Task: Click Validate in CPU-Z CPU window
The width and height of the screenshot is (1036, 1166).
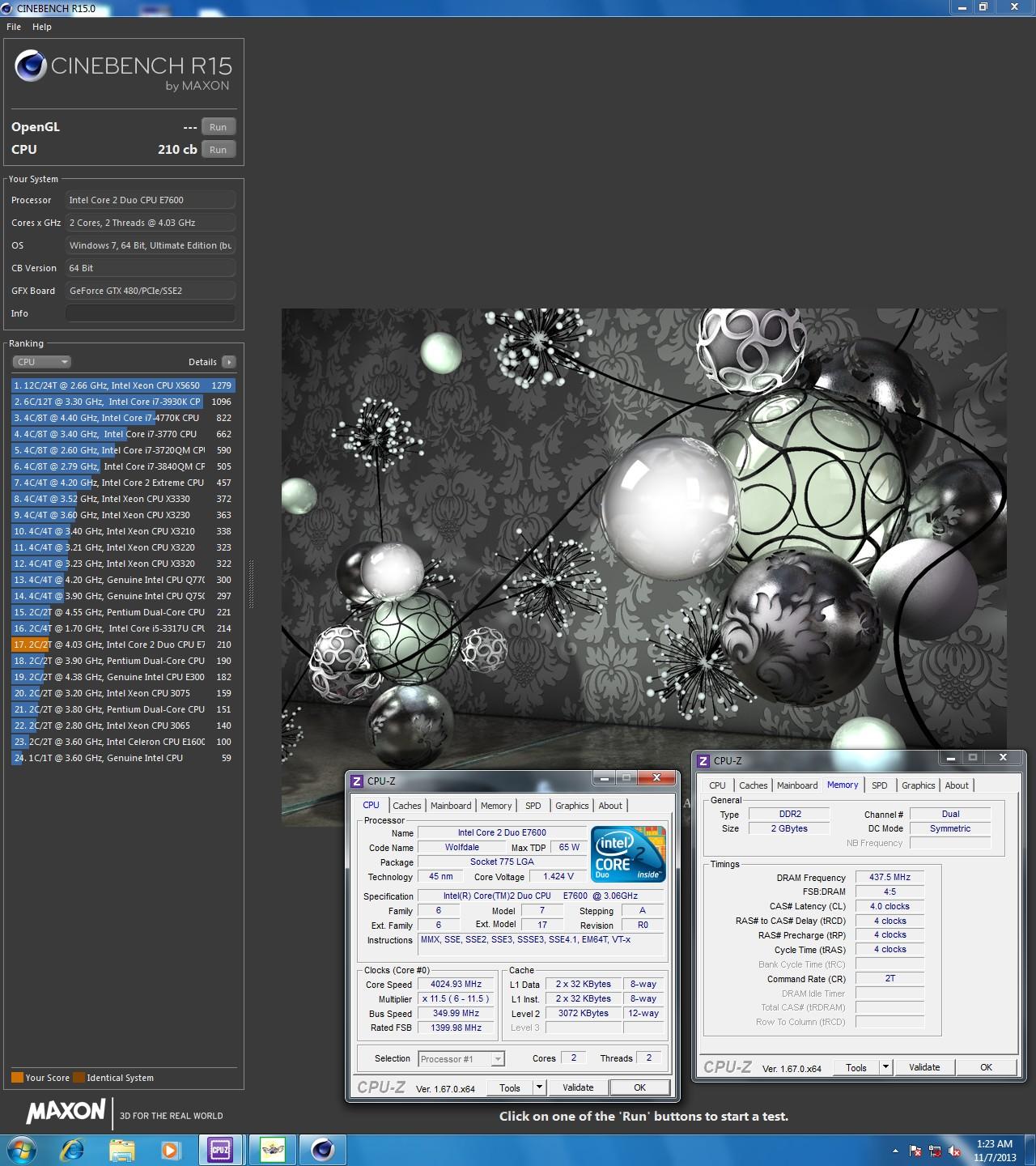Action: point(578,1087)
